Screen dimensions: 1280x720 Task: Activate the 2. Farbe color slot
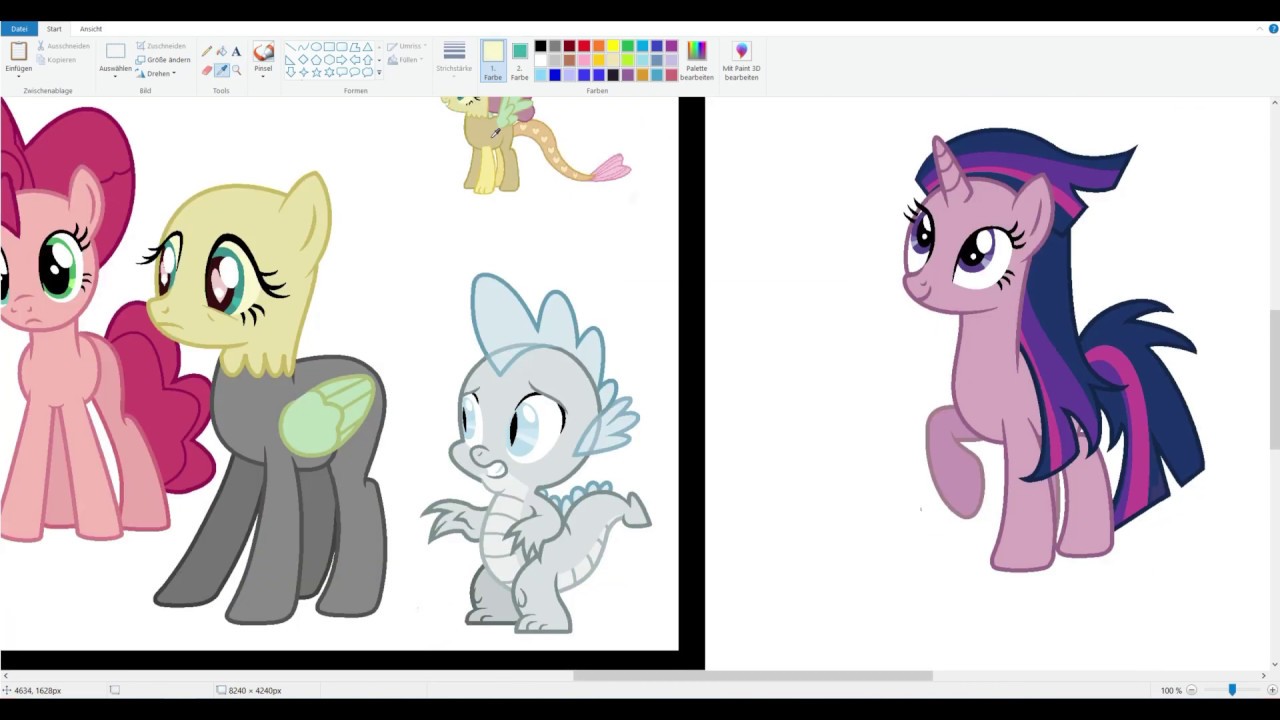click(x=520, y=61)
